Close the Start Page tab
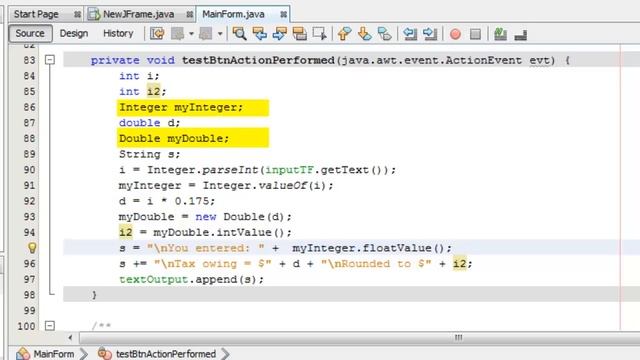 tap(77, 15)
